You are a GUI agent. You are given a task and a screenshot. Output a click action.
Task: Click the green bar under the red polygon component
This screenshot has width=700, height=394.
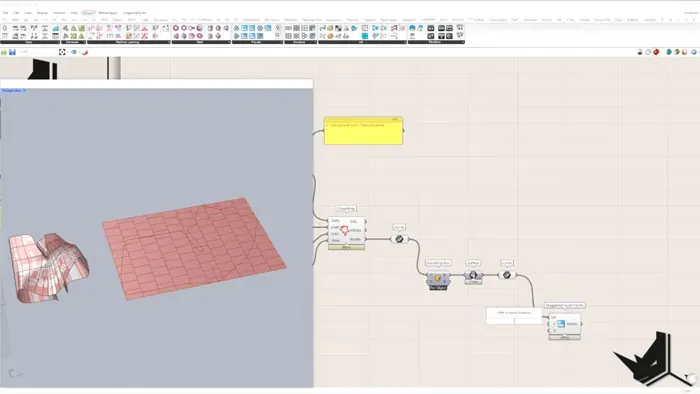(346, 247)
